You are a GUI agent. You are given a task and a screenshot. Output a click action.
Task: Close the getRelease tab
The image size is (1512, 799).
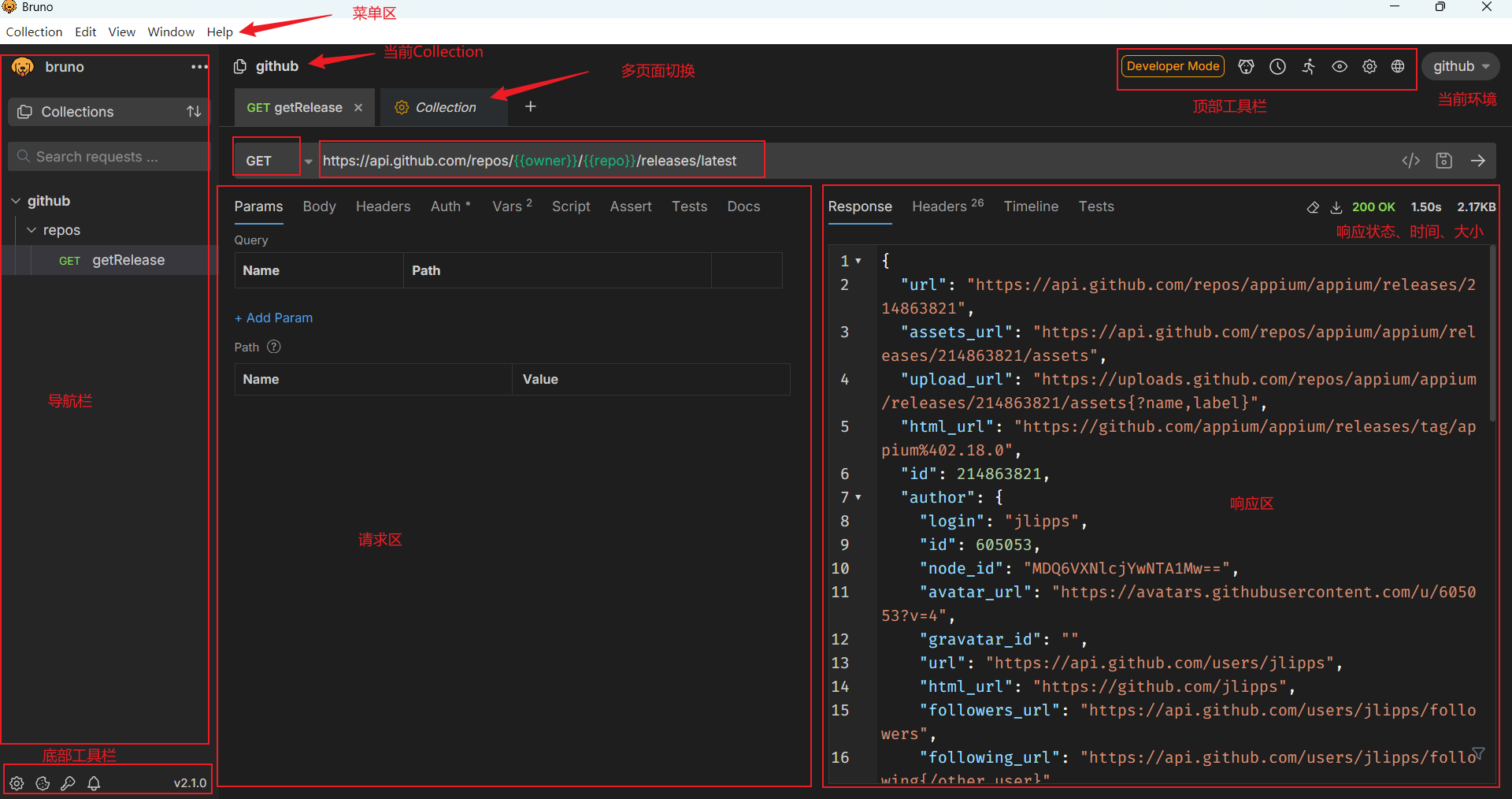point(358,108)
